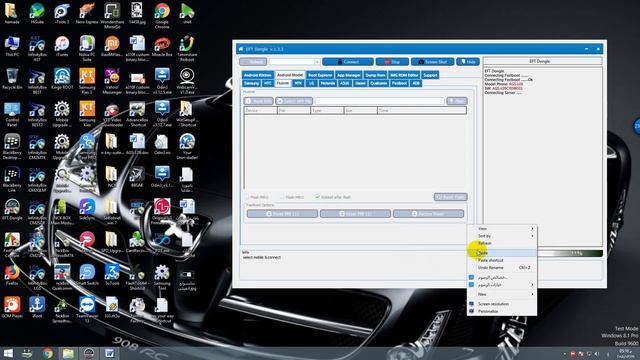Choose Paste in the context menu
640x360 pixels.
coord(502,253)
